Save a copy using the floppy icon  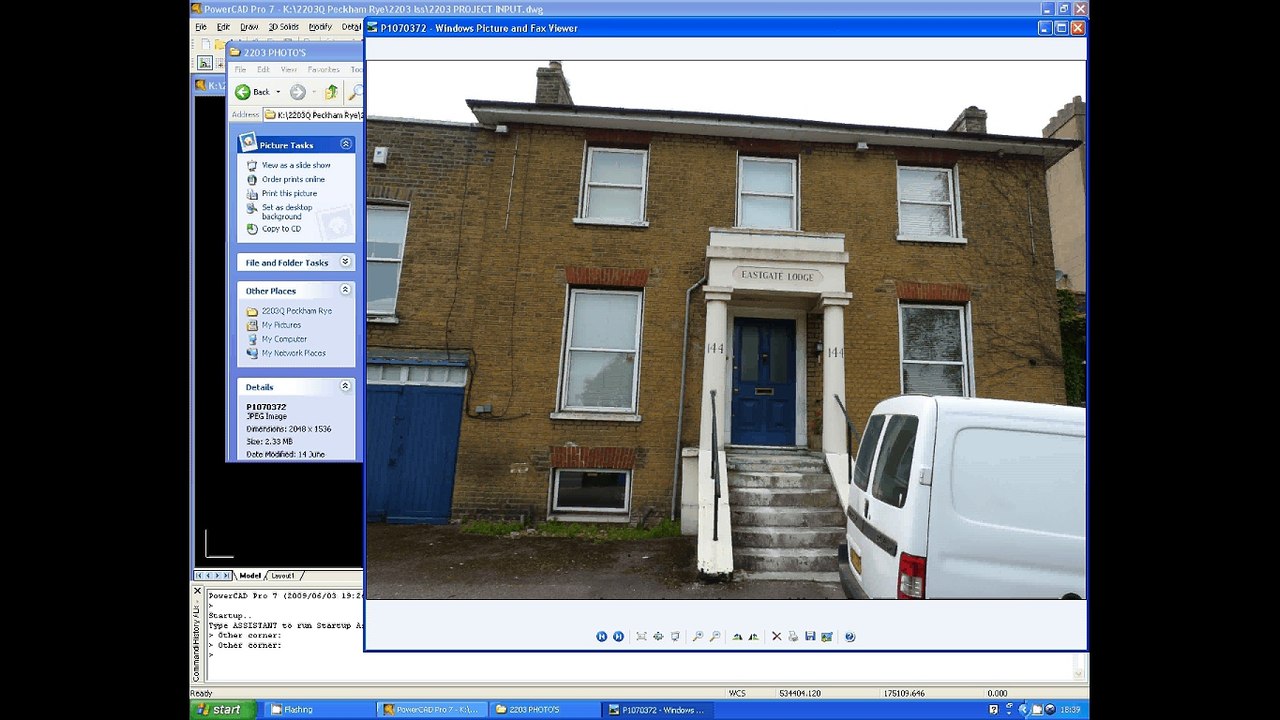(810, 636)
